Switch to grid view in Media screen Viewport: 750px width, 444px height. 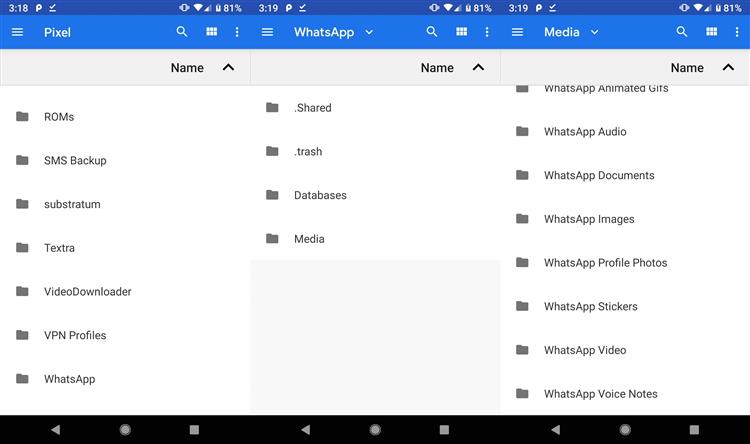click(711, 32)
